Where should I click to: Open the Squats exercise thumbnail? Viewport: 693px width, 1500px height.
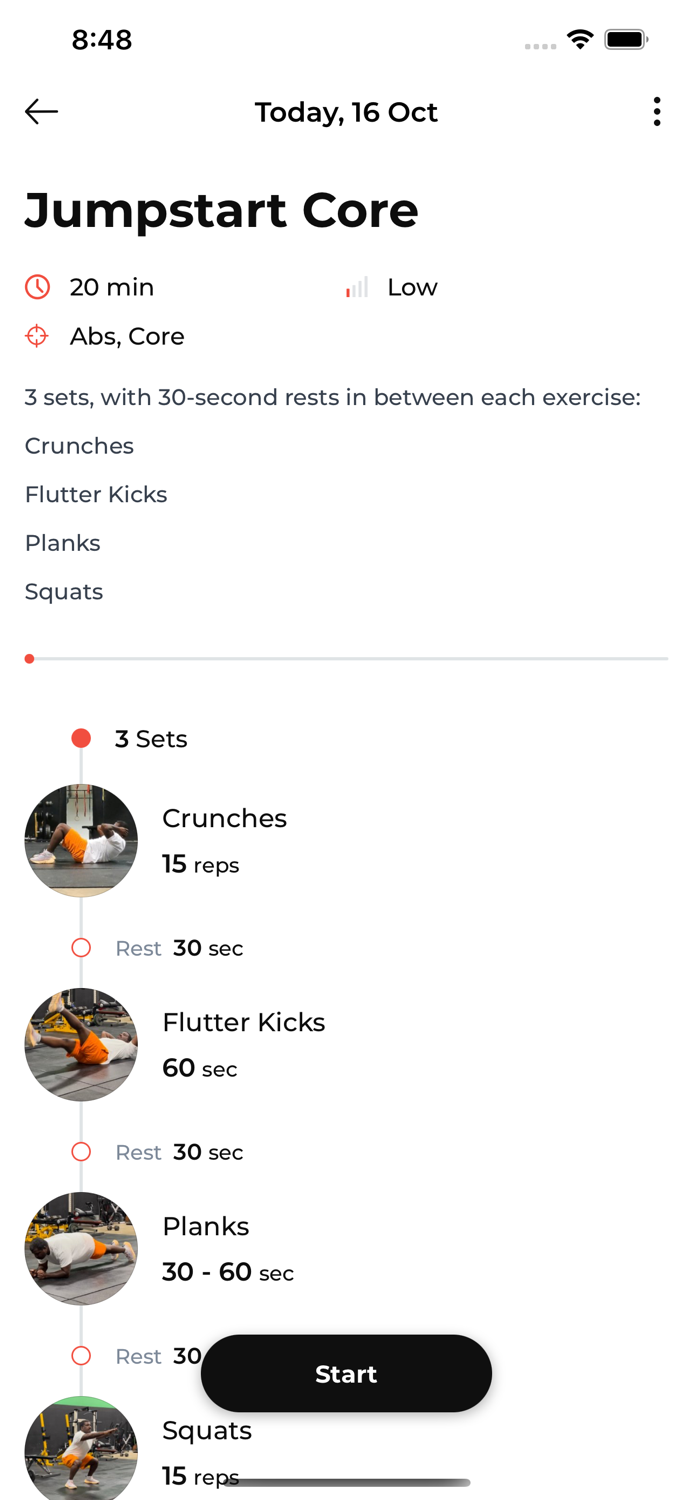coord(81,1448)
